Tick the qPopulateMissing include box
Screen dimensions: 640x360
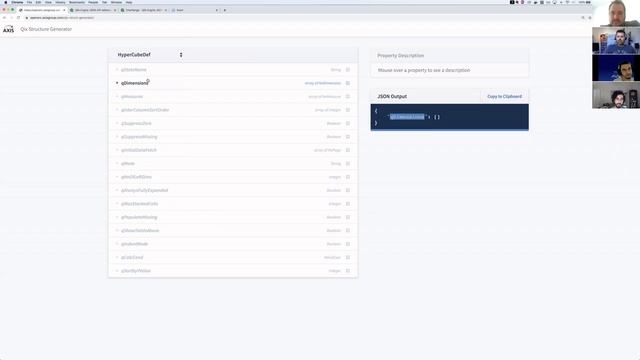[x=348, y=217]
